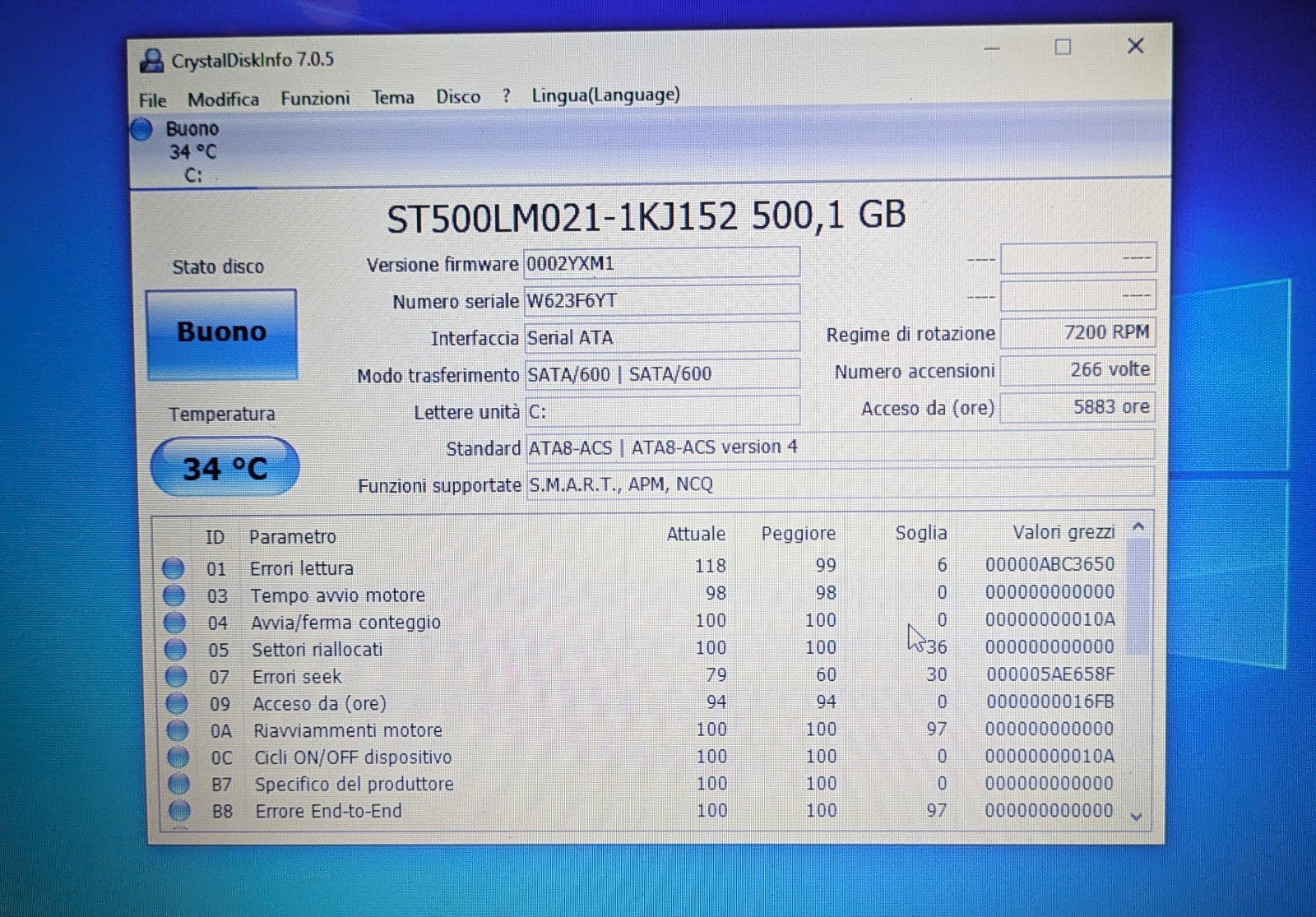The height and width of the screenshot is (917, 1316).
Task: Click the power-on hours field 5883 ore
Action: (x=1077, y=406)
